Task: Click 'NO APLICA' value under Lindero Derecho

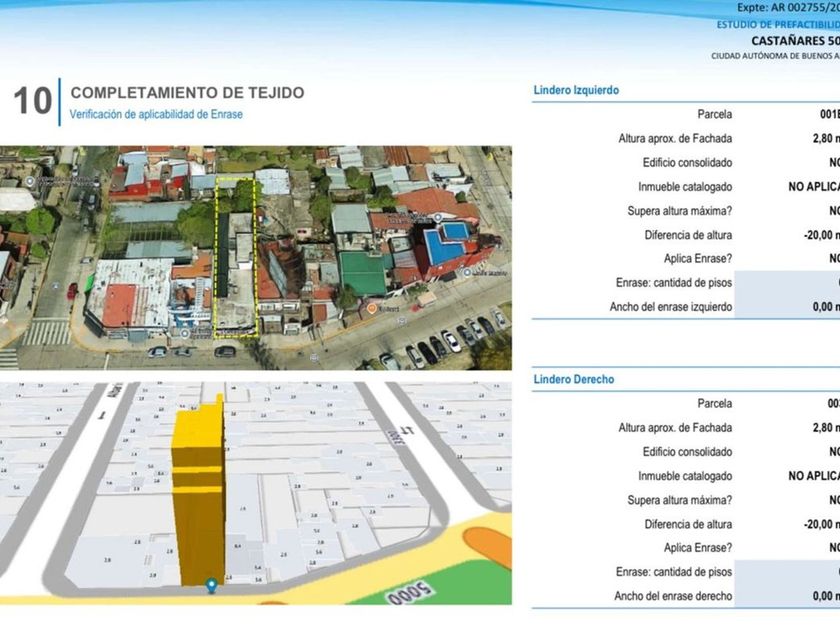Action: pyautogui.click(x=814, y=476)
